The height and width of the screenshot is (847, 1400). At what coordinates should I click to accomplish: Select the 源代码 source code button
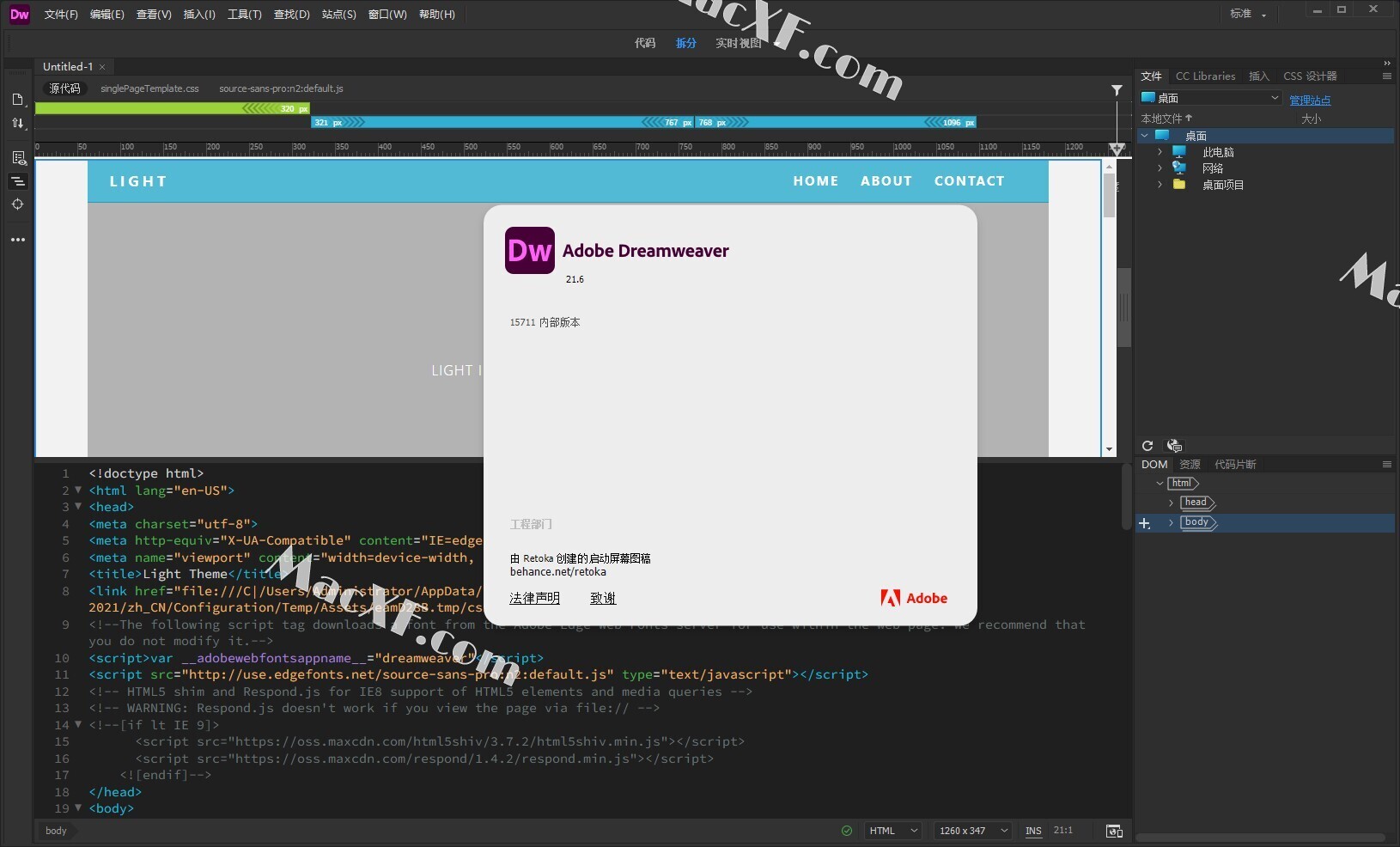pyautogui.click(x=64, y=88)
